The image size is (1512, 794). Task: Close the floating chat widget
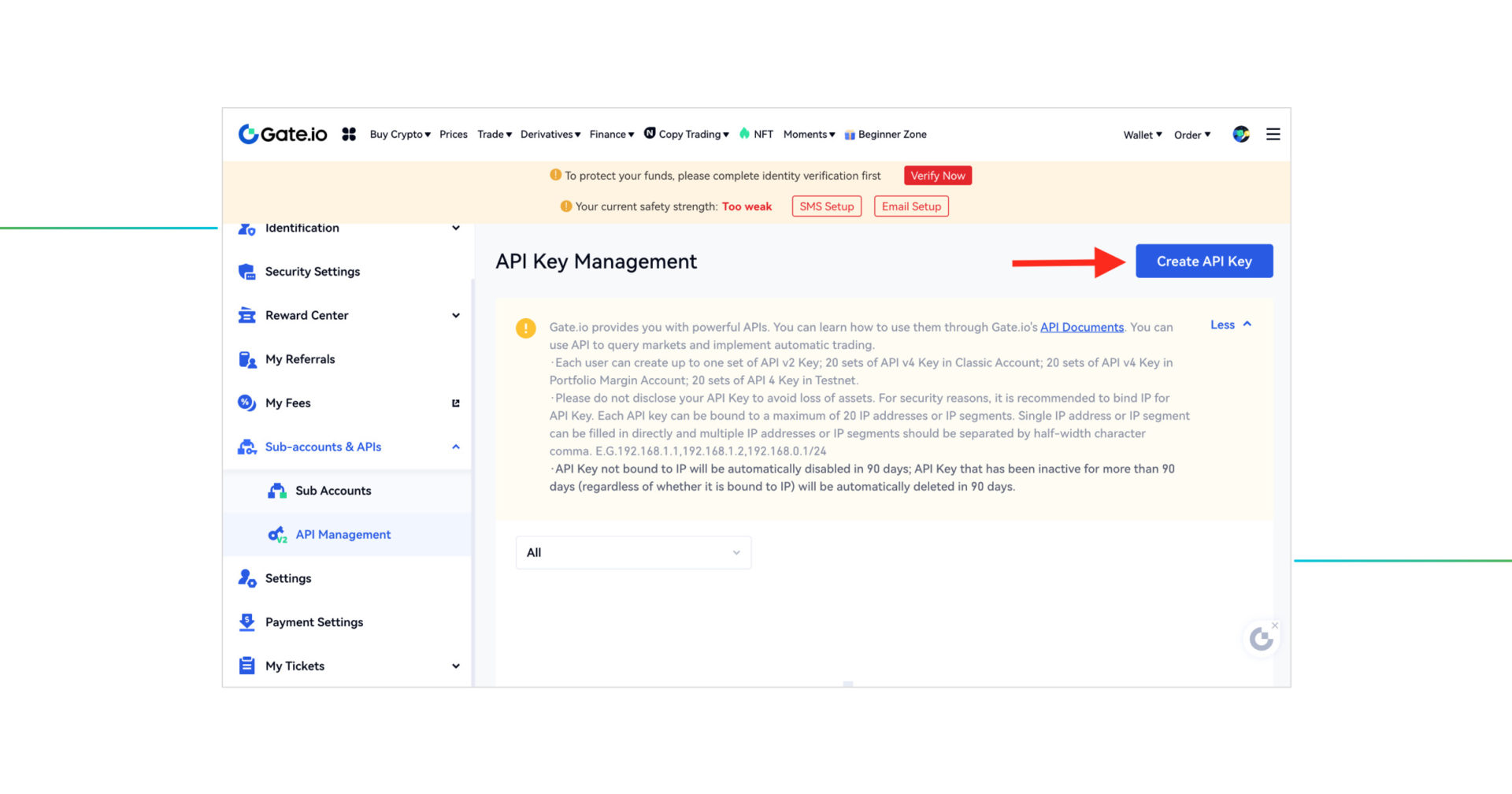[1275, 625]
